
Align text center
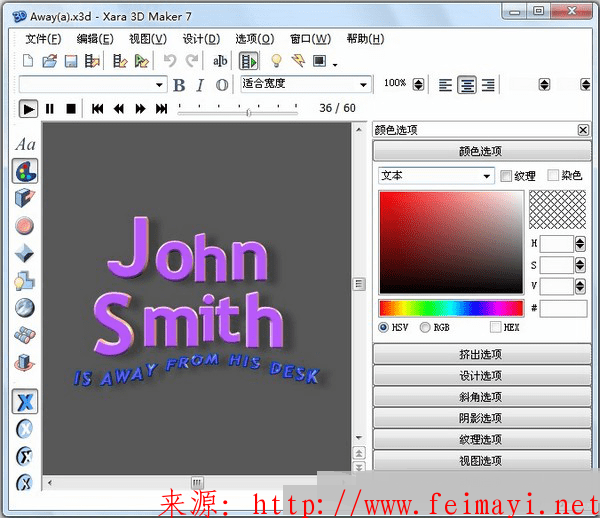[467, 85]
